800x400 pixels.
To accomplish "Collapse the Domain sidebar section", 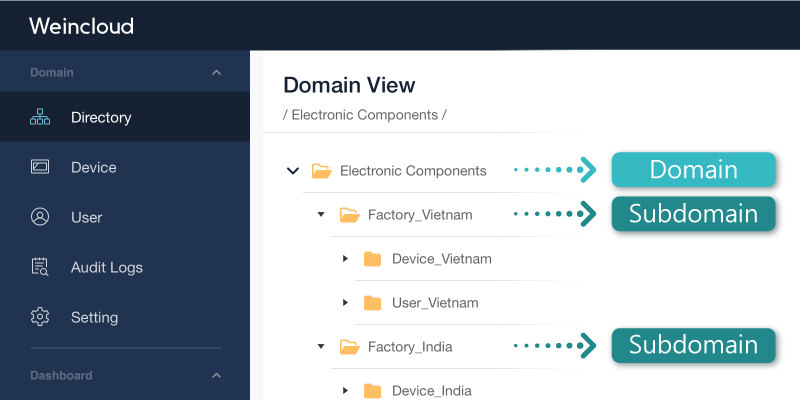I will point(216,72).
